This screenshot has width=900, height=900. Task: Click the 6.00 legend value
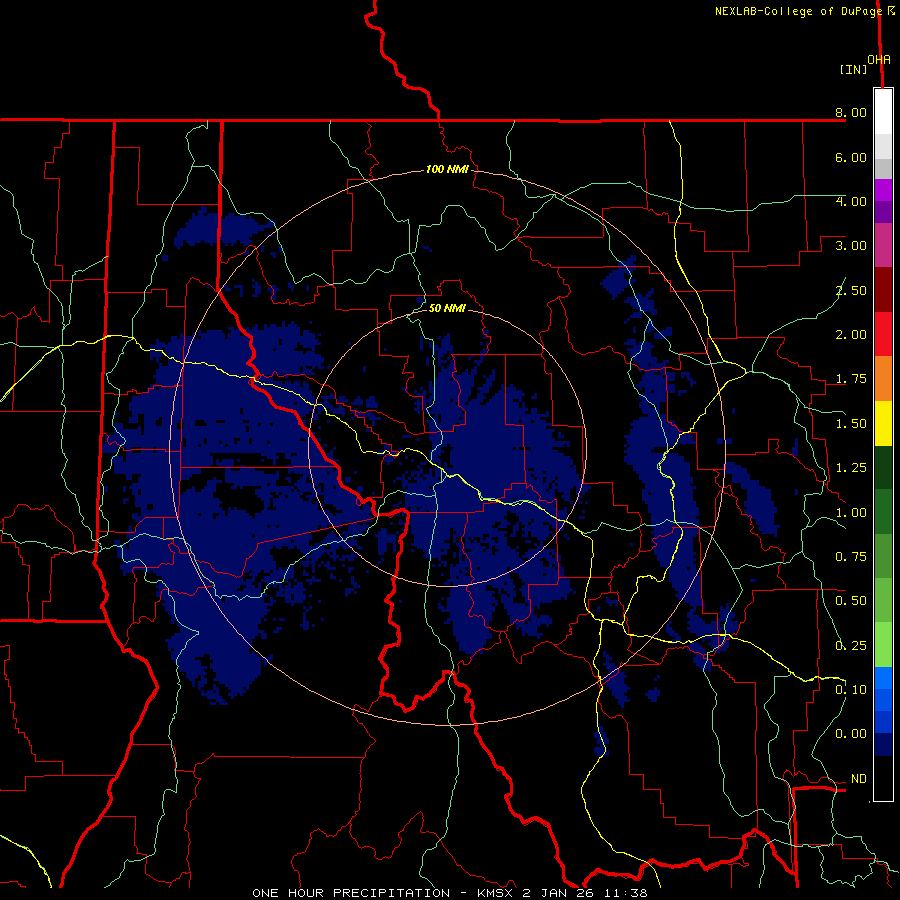pos(851,157)
